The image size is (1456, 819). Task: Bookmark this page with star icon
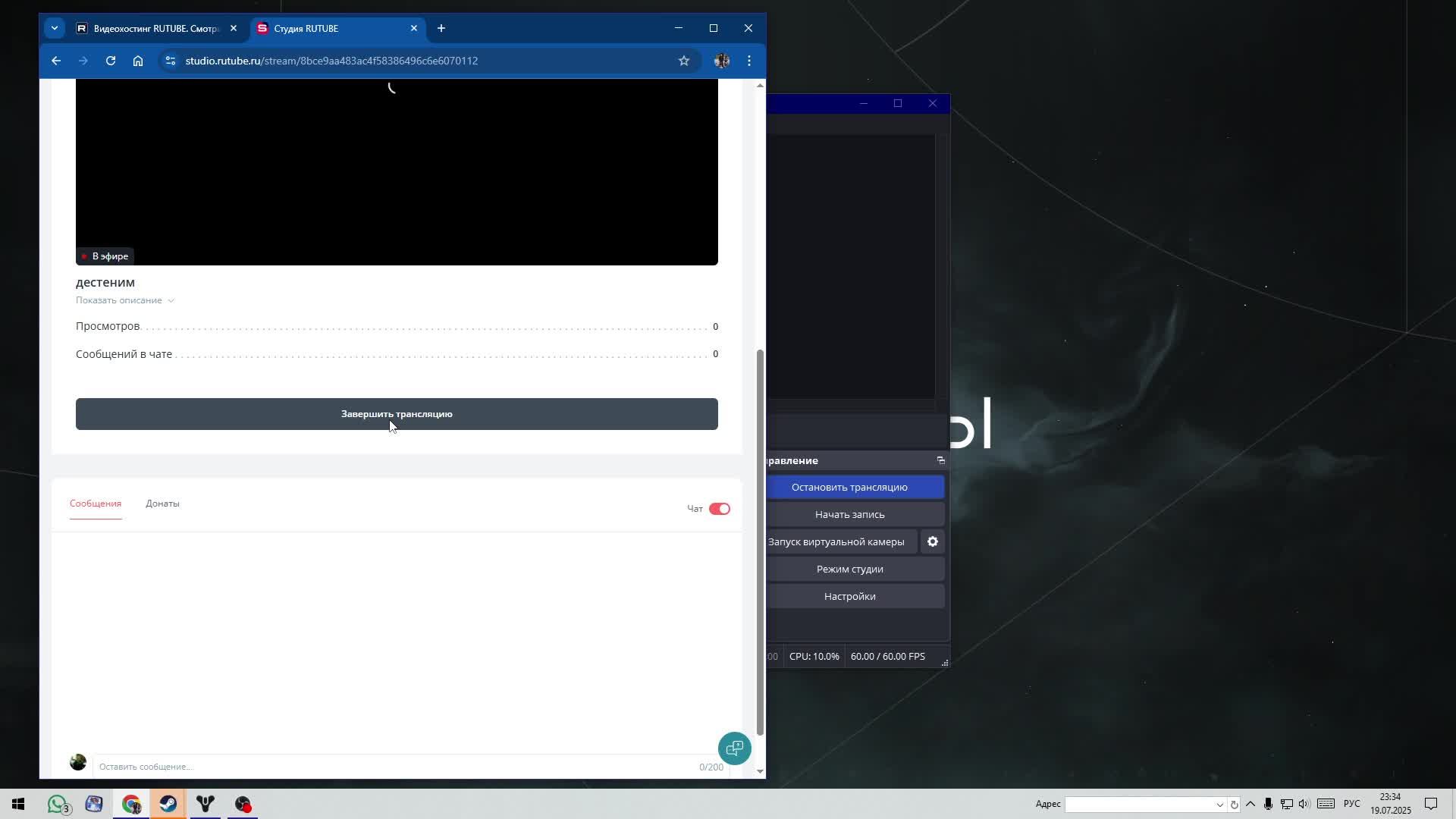(684, 61)
